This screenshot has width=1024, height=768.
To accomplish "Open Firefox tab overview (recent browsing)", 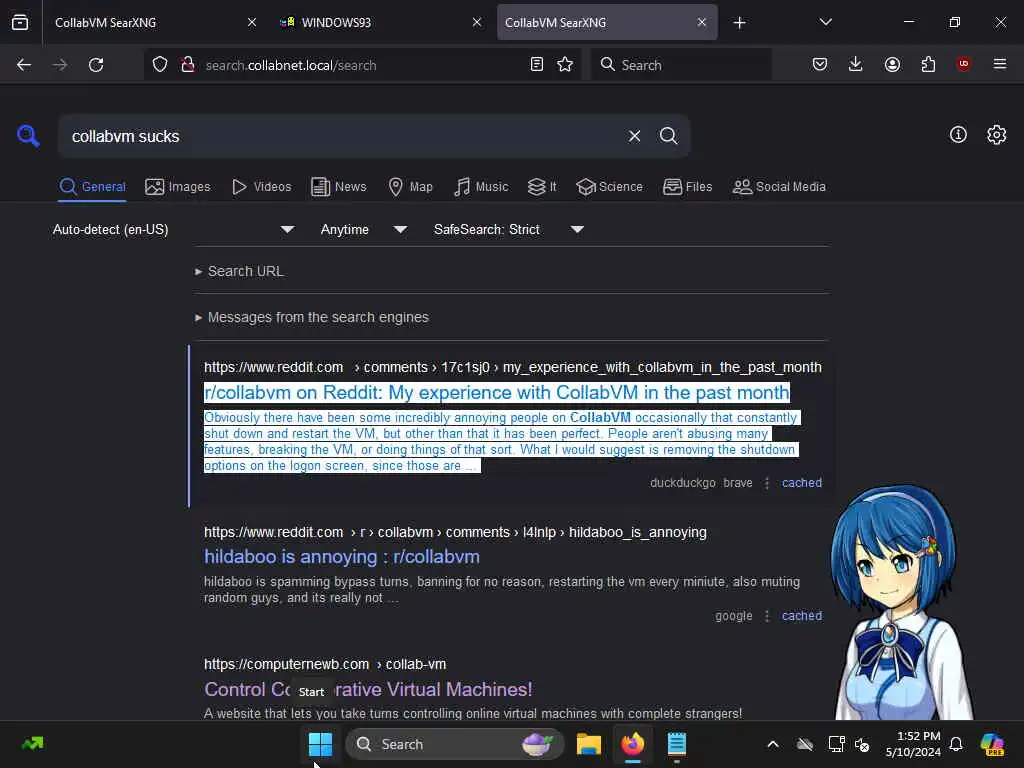I will 20,22.
